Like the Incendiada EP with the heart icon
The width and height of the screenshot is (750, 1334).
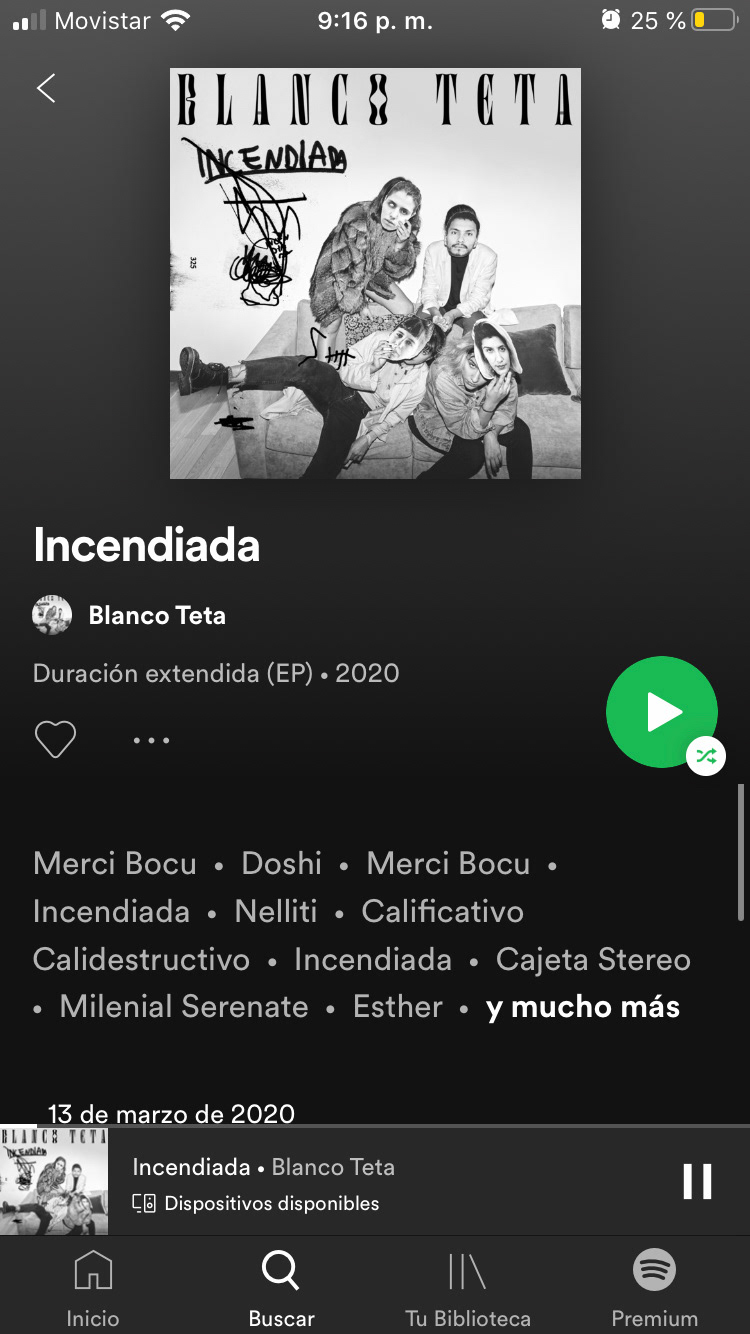coord(55,740)
